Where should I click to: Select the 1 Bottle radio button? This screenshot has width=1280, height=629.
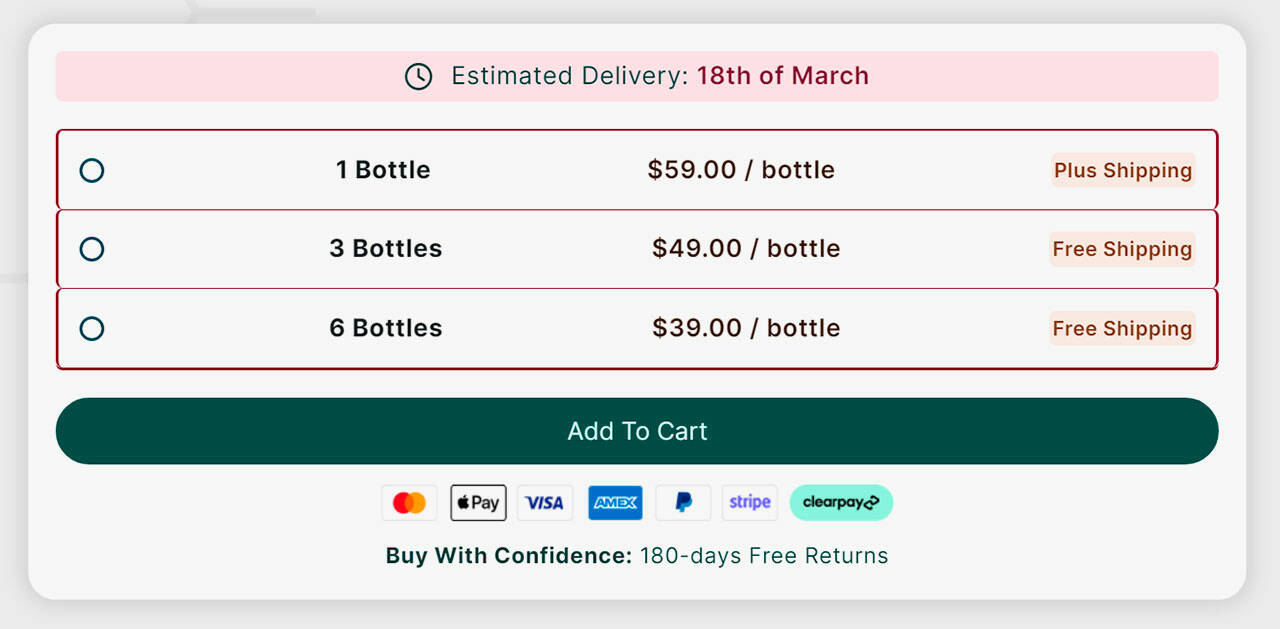pos(92,170)
